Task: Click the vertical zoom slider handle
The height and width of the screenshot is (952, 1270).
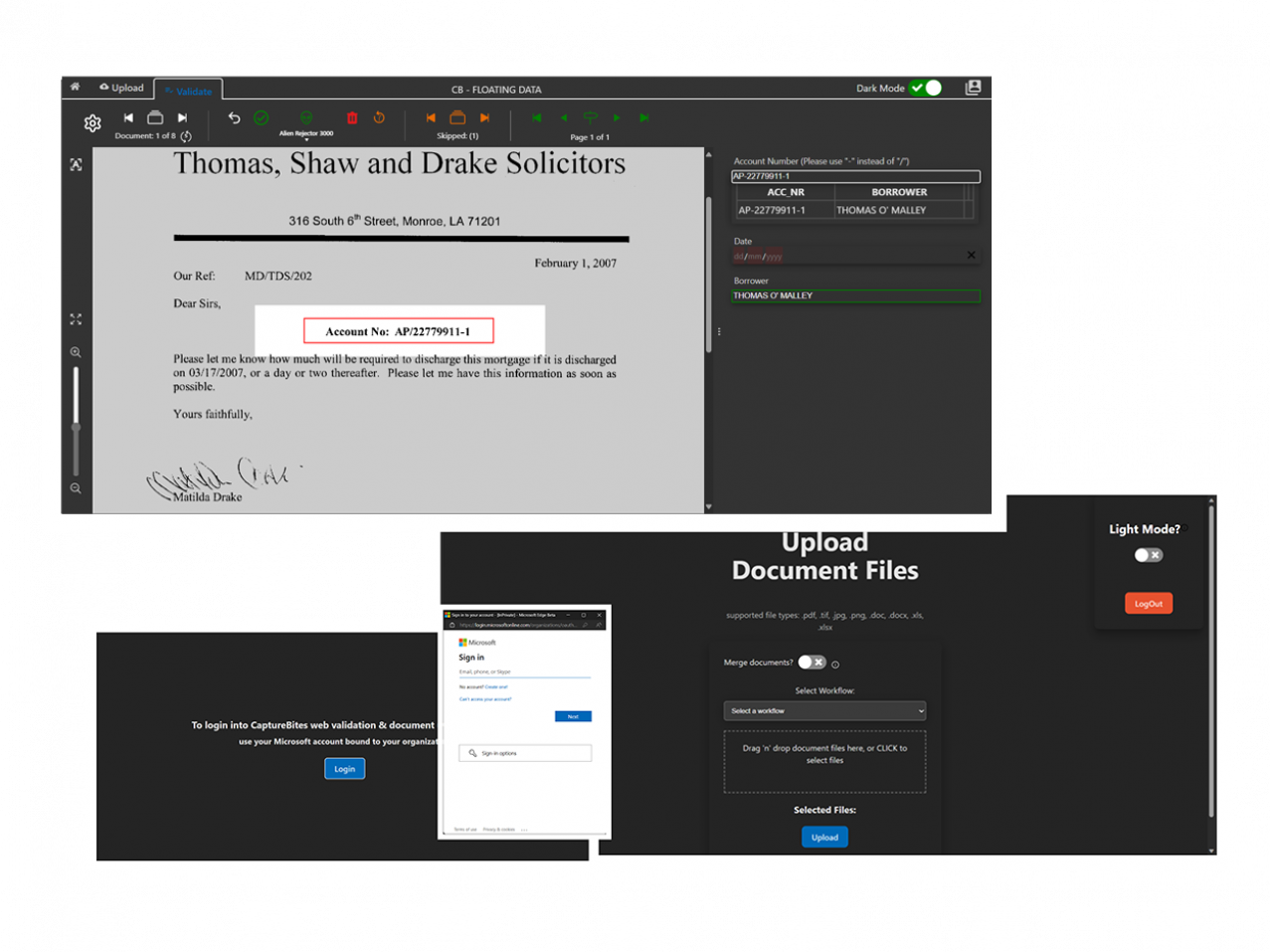Action: pos(76,427)
